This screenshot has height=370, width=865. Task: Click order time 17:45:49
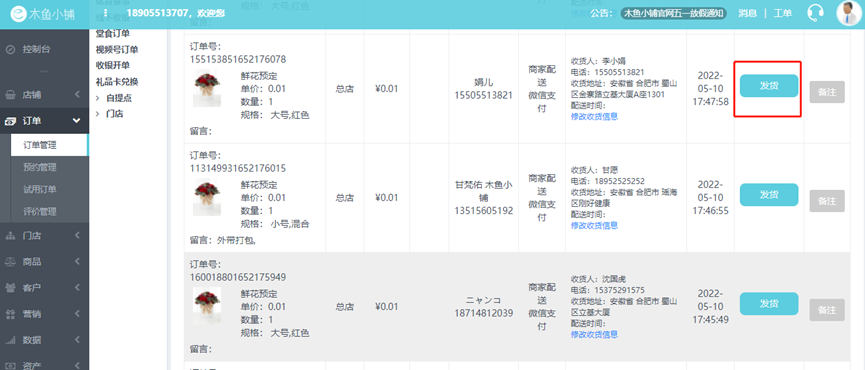click(x=711, y=319)
